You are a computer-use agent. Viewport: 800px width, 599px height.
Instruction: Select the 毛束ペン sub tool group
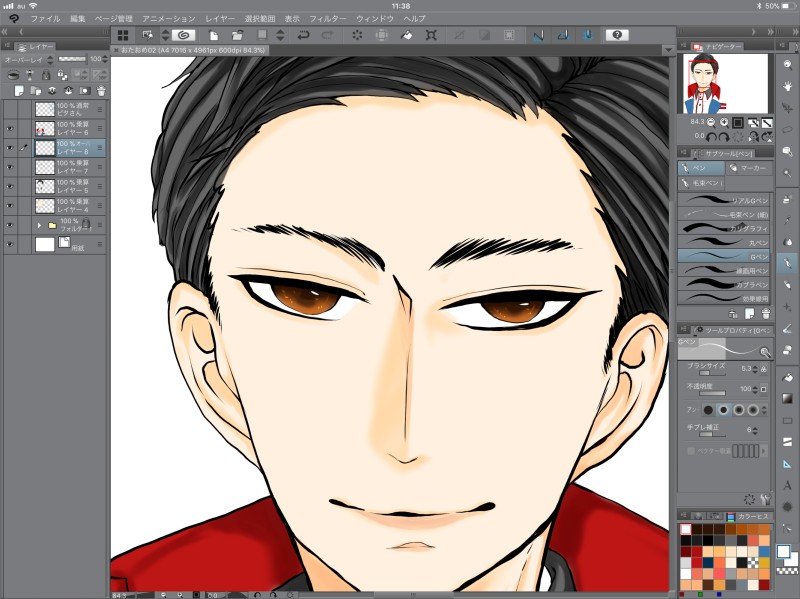(702, 183)
